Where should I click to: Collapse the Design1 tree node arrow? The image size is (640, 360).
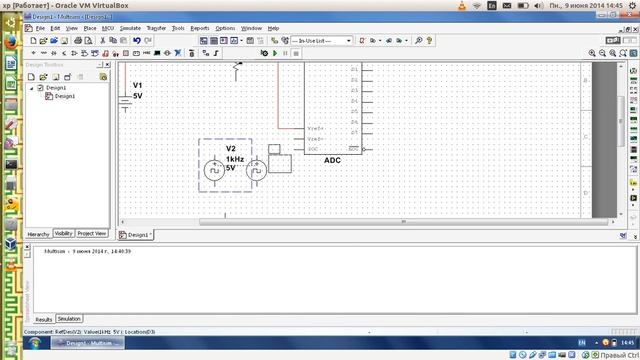pyautogui.click(x=32, y=88)
